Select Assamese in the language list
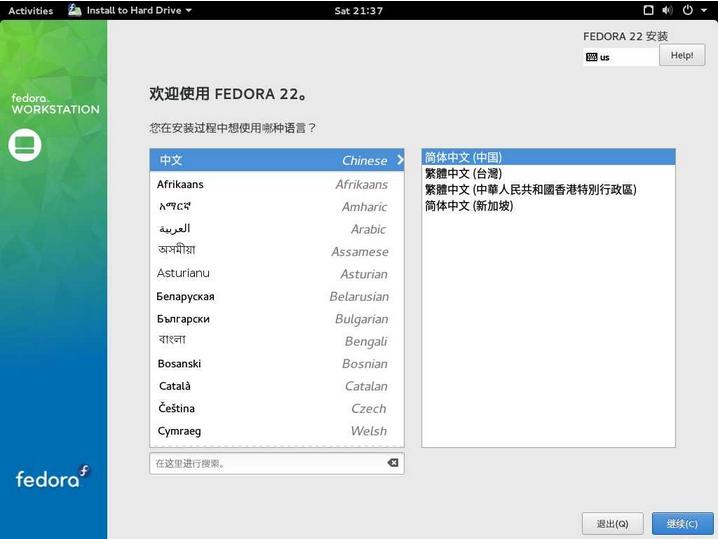Image resolution: width=718 pixels, height=539 pixels. coord(277,251)
